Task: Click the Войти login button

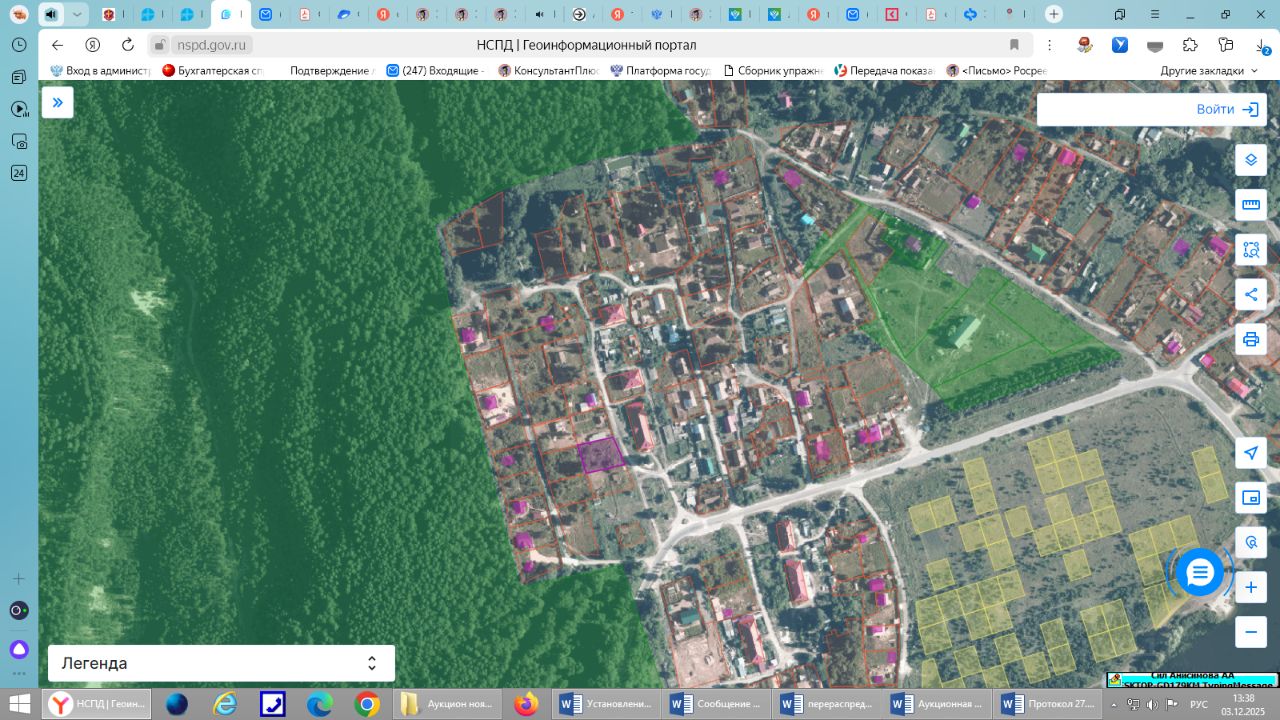Action: pos(1227,109)
